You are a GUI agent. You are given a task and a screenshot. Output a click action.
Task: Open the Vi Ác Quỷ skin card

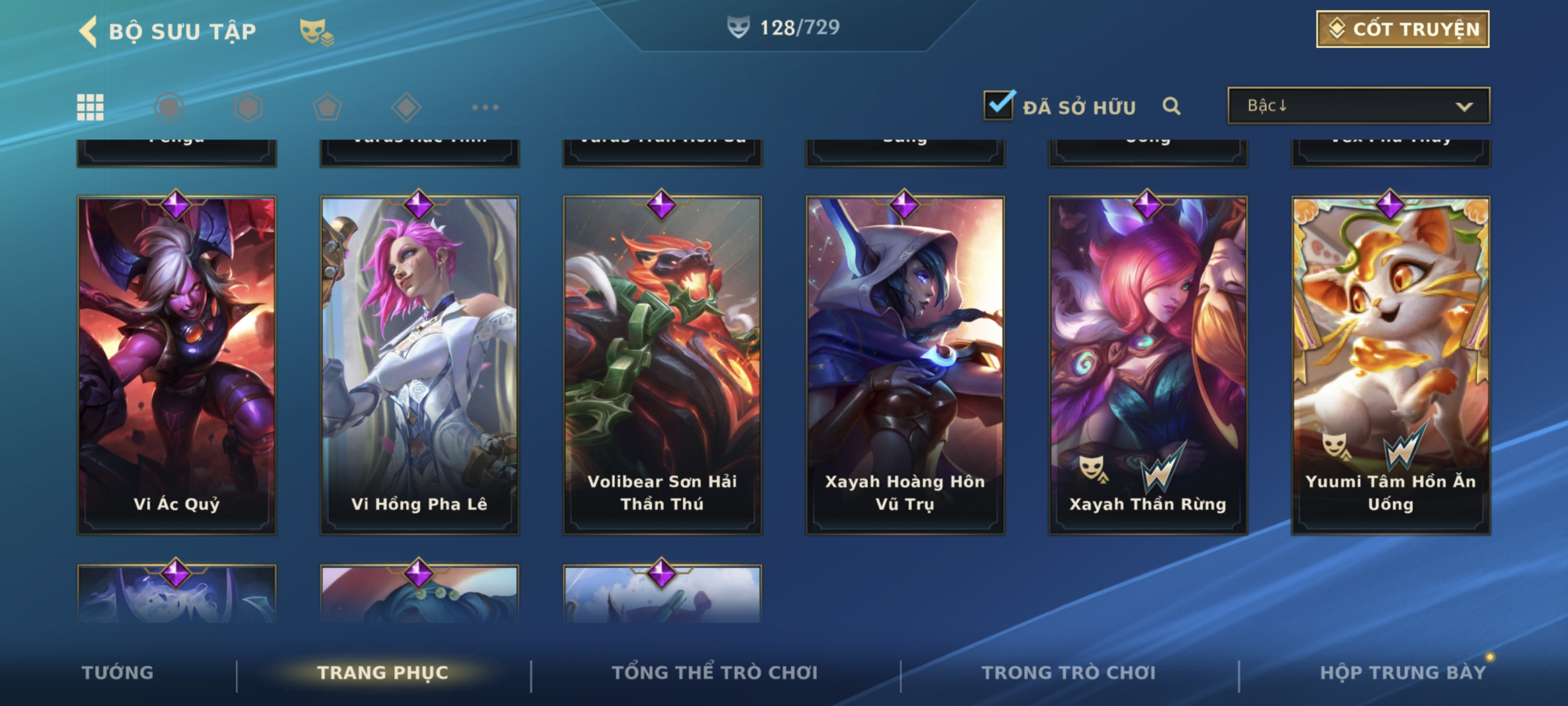(176, 364)
